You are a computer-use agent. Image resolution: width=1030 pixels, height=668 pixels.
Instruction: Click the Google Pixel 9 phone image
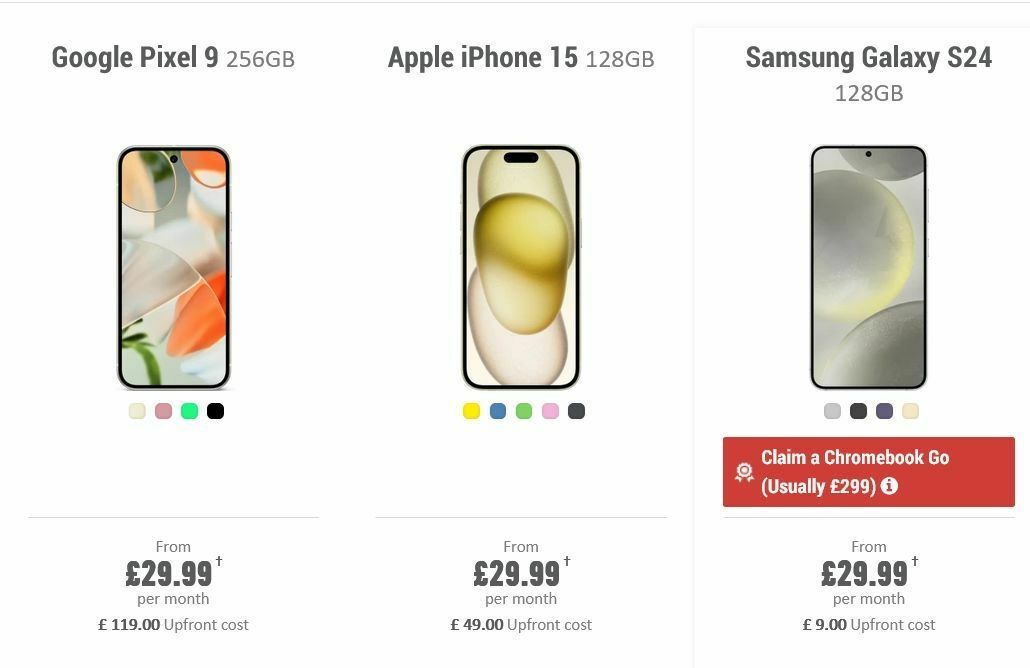(173, 268)
